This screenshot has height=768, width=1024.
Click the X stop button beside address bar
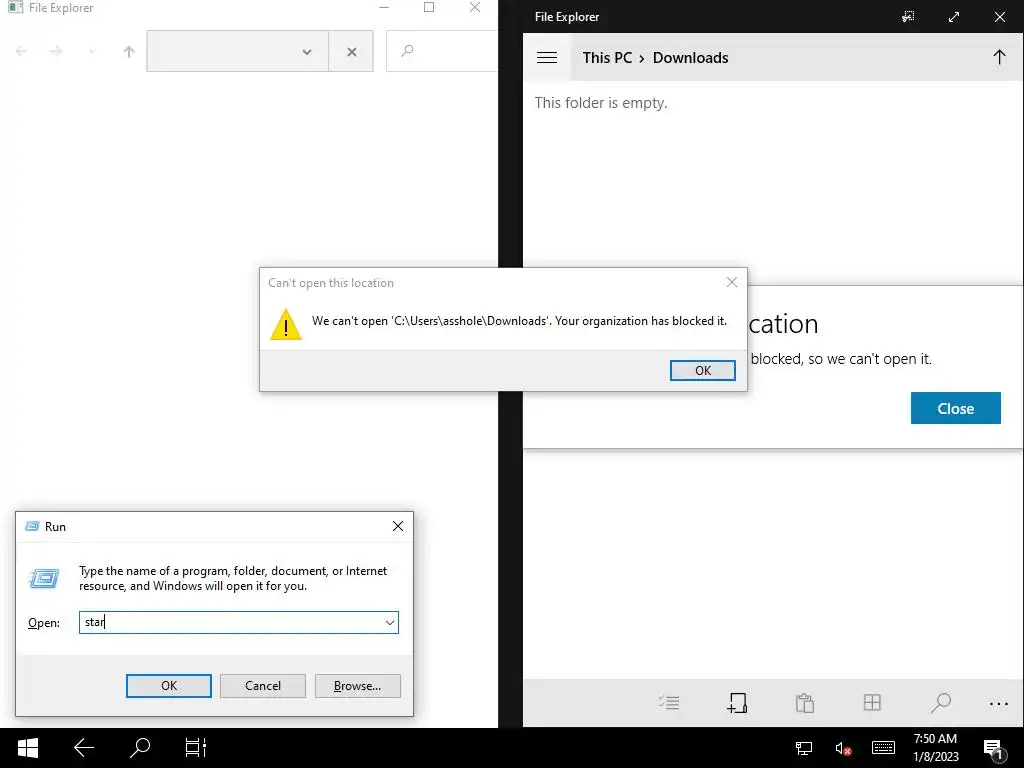(351, 52)
